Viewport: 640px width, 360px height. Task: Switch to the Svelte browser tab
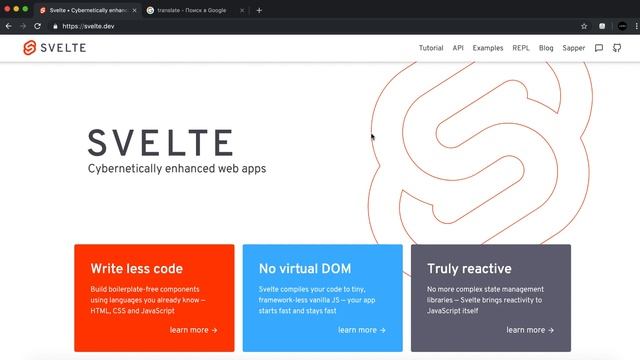[88, 11]
